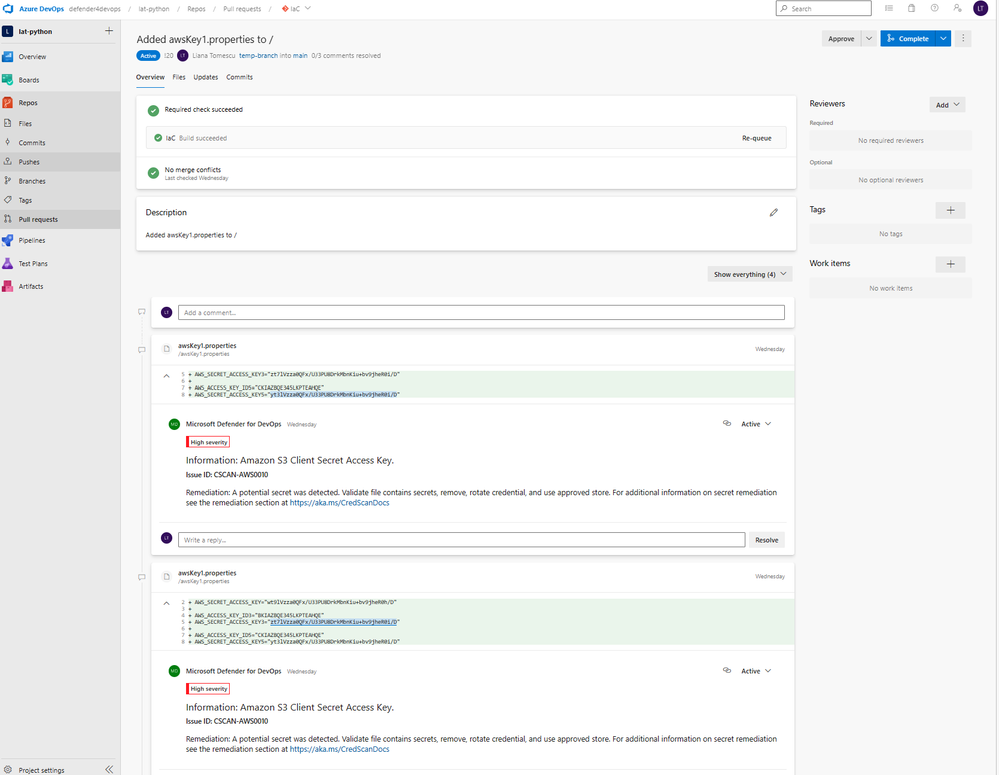
Task: Click the Write a reply field
Action: tap(462, 540)
